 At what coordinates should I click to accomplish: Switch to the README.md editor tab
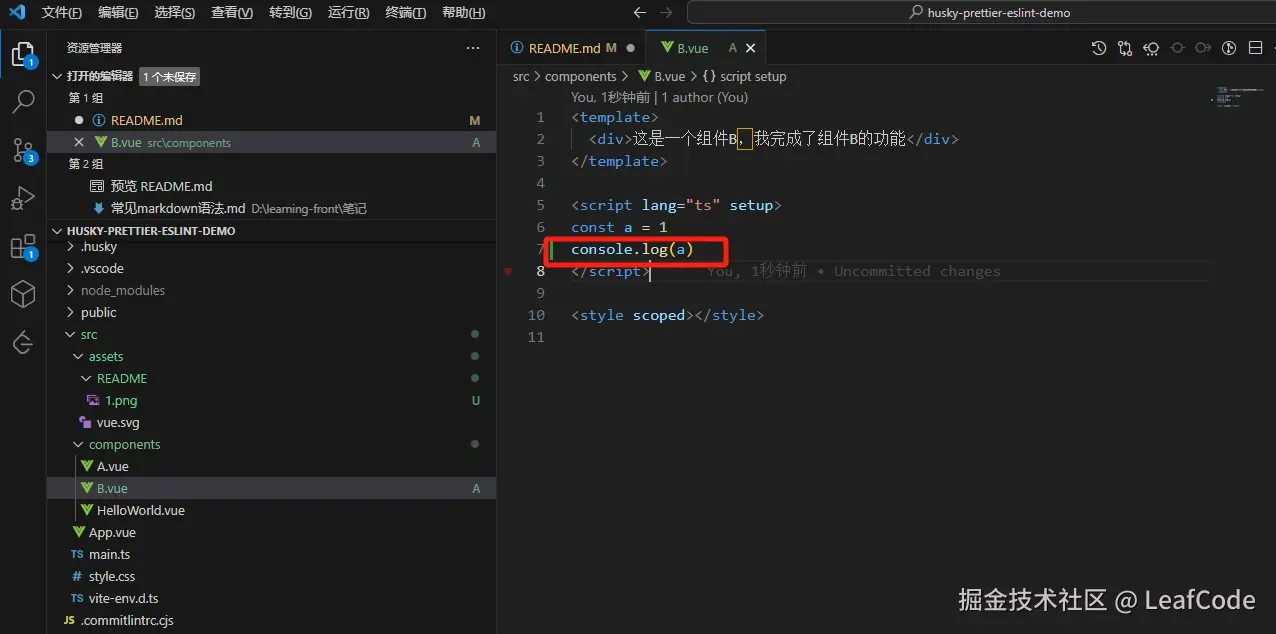point(572,48)
